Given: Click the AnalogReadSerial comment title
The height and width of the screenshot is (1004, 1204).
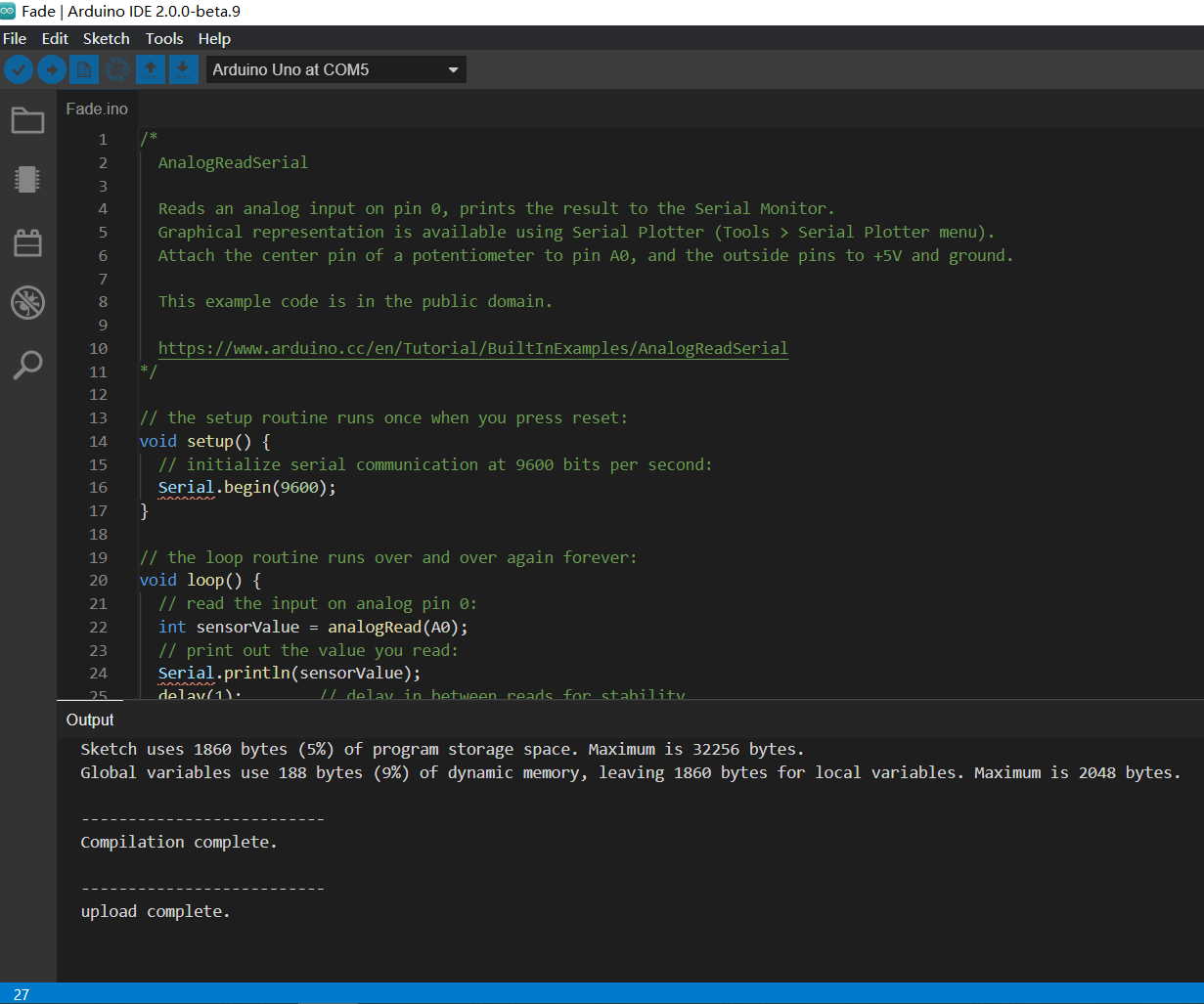Looking at the screenshot, I should [x=233, y=162].
